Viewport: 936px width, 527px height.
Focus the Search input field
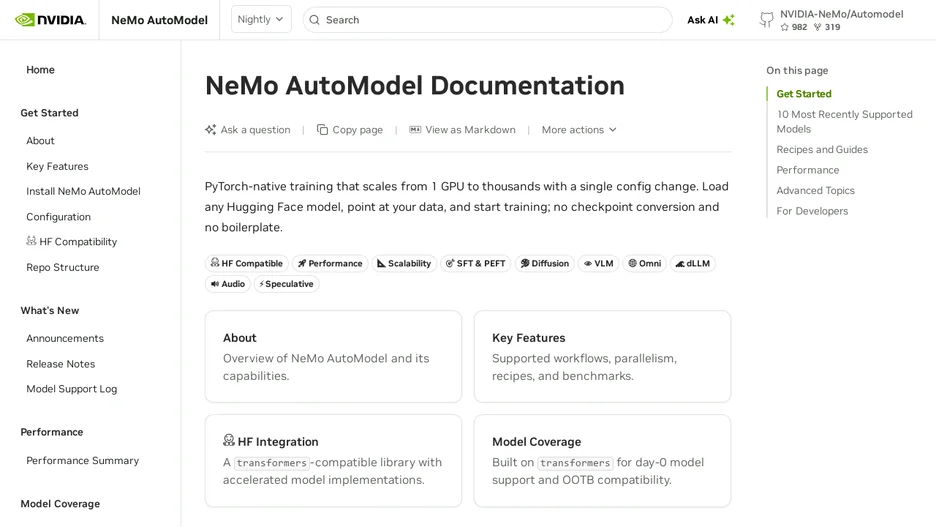(487, 20)
